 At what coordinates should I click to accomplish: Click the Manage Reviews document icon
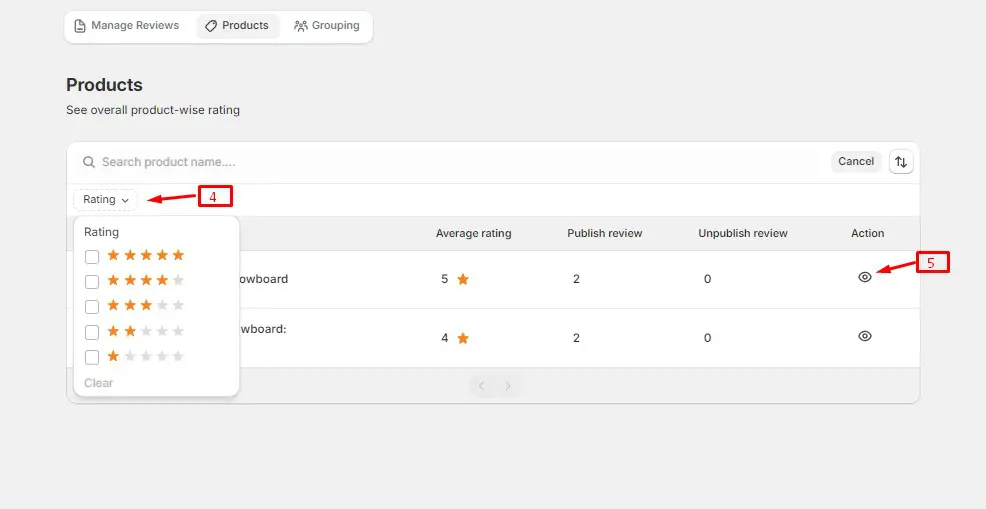point(80,26)
